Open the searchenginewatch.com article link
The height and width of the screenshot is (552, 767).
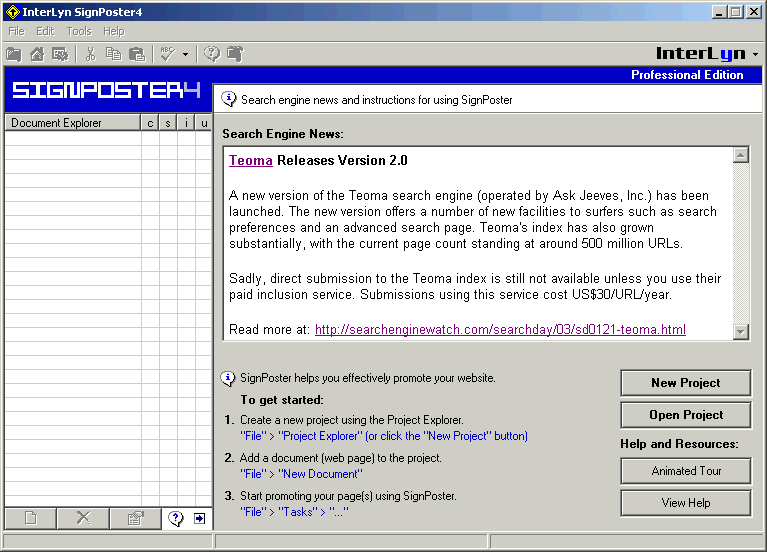tap(500, 329)
